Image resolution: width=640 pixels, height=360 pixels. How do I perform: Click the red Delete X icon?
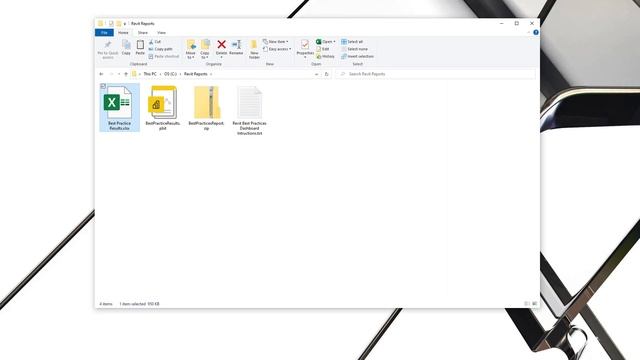point(221,44)
